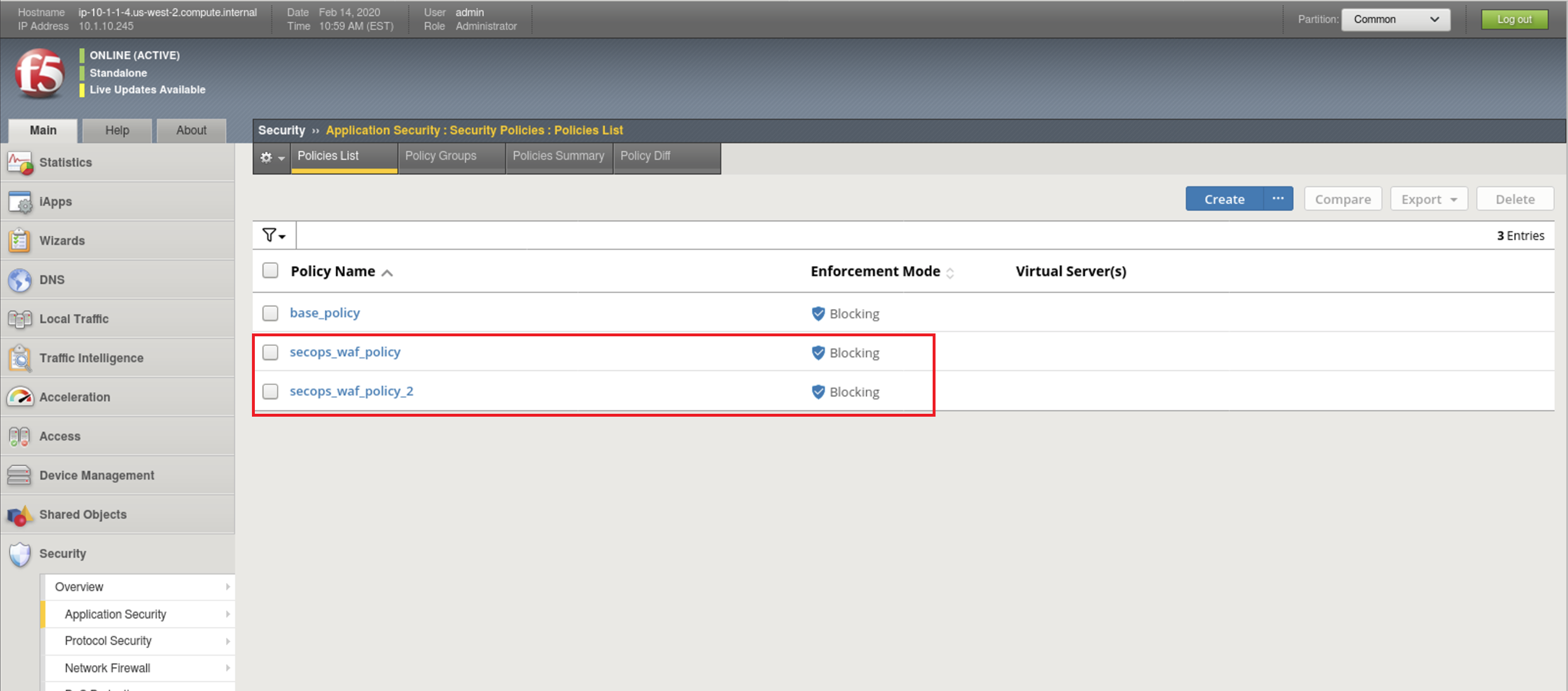Switch to the About tab
Viewport: 1568px width, 691px height.
191,130
